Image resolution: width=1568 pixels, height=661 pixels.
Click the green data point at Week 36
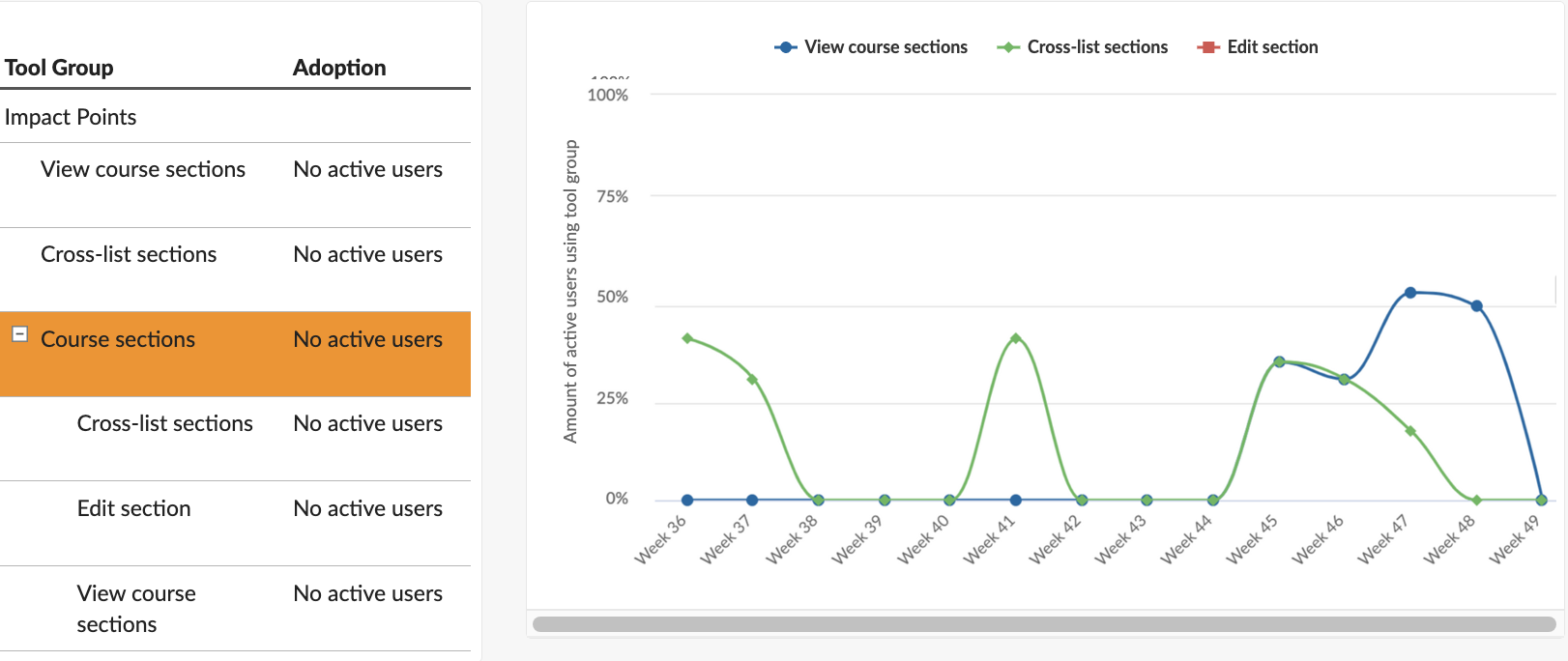coord(687,338)
